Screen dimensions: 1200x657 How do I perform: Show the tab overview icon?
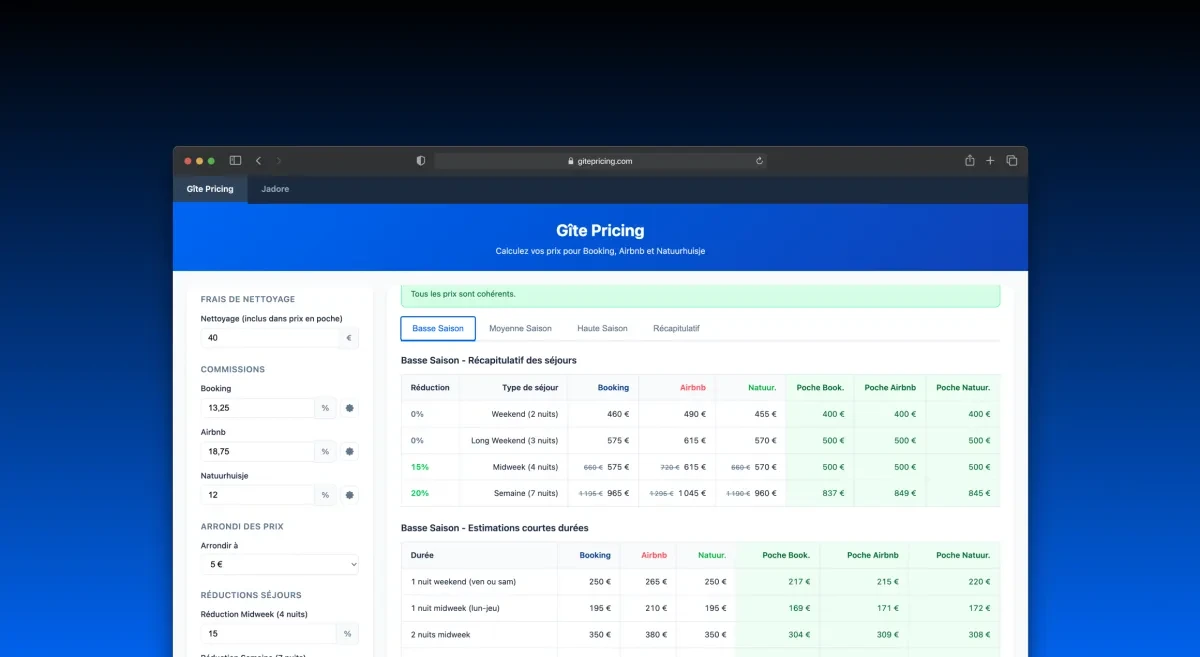(x=1011, y=160)
